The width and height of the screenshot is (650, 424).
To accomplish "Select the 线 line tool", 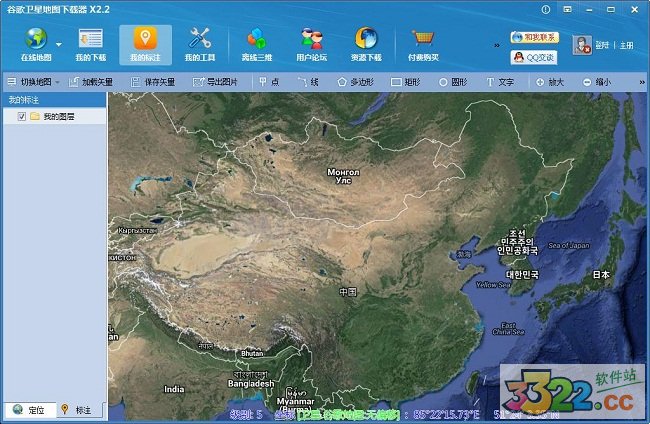I will click(308, 82).
